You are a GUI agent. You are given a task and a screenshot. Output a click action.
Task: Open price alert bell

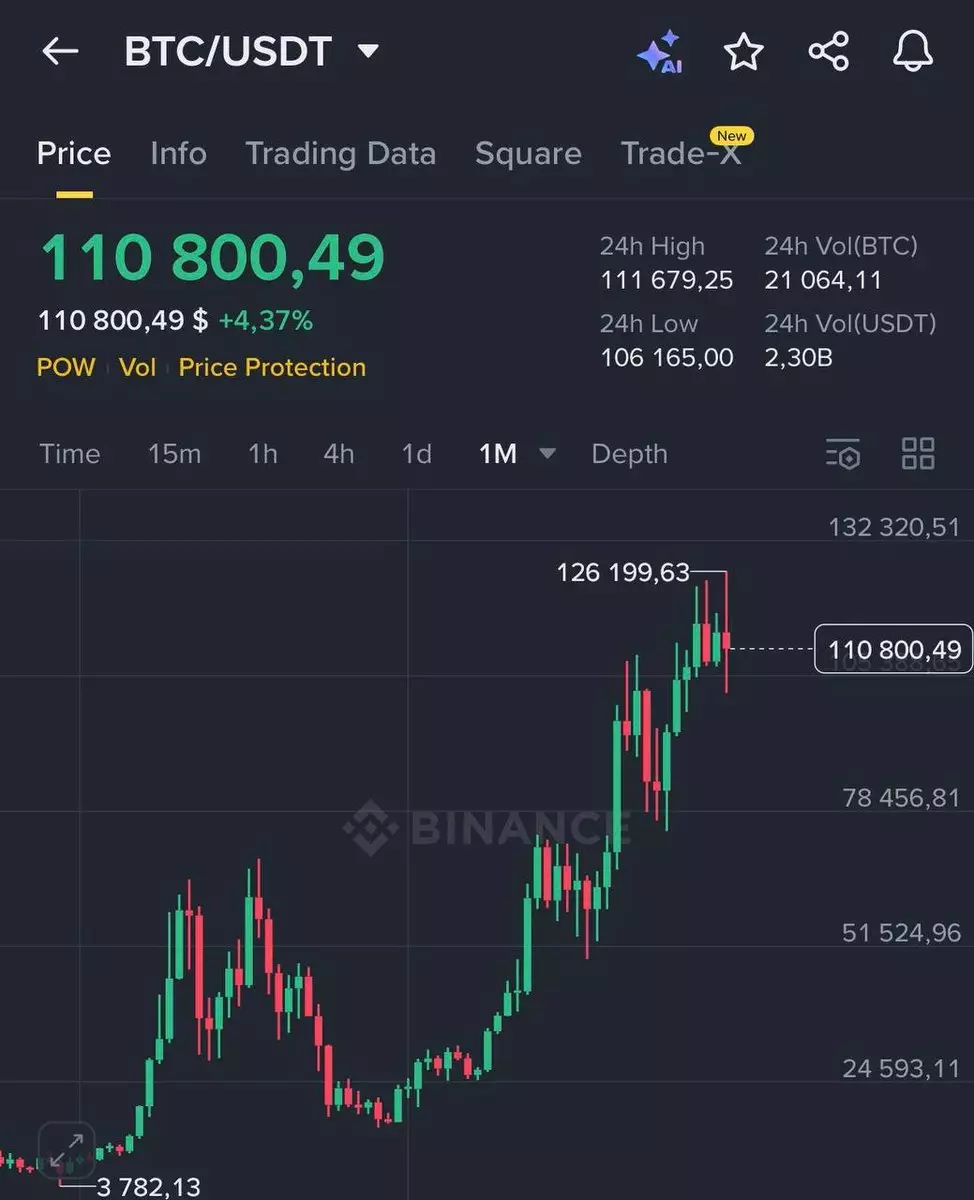[912, 52]
